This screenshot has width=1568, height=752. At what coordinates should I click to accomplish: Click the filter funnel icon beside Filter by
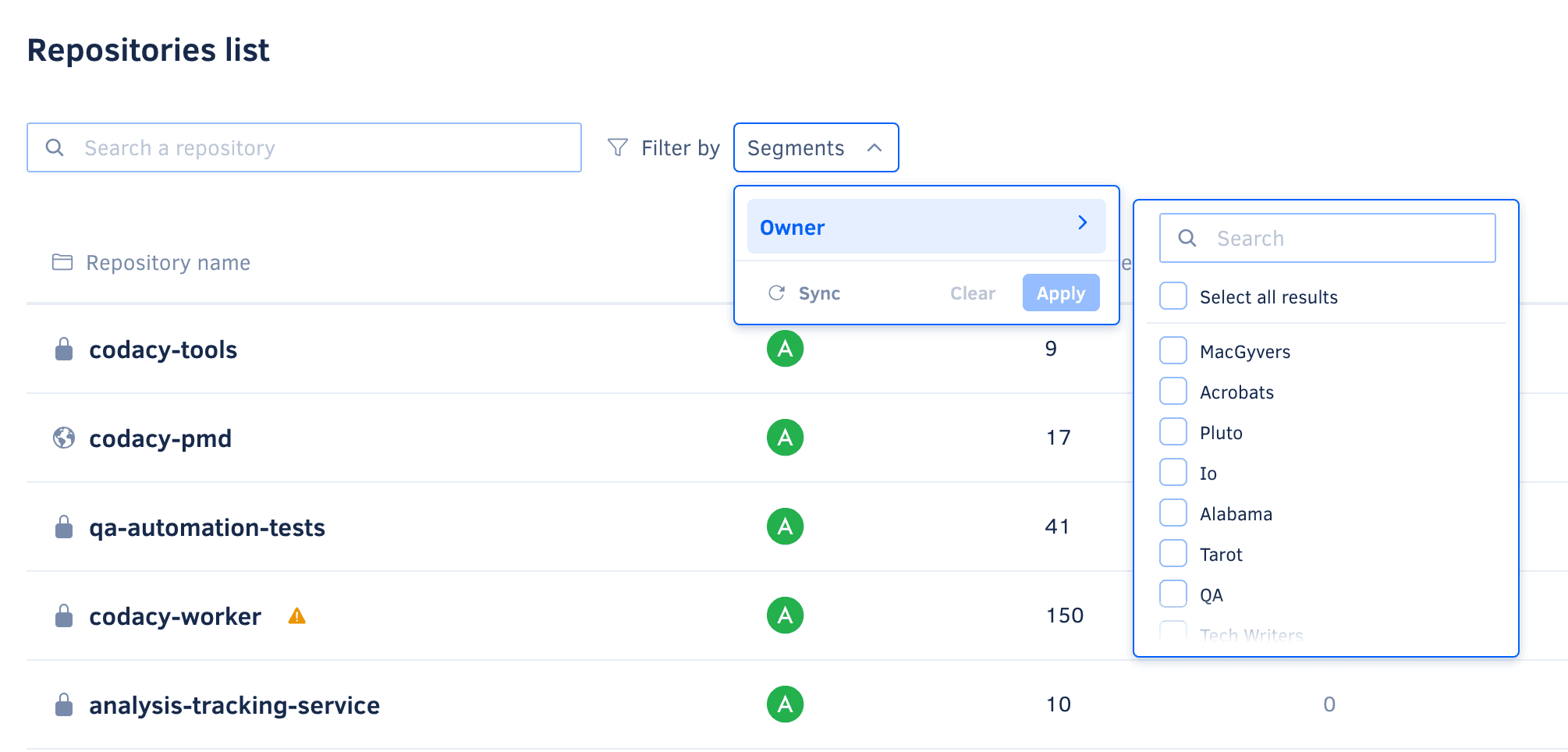pos(617,147)
